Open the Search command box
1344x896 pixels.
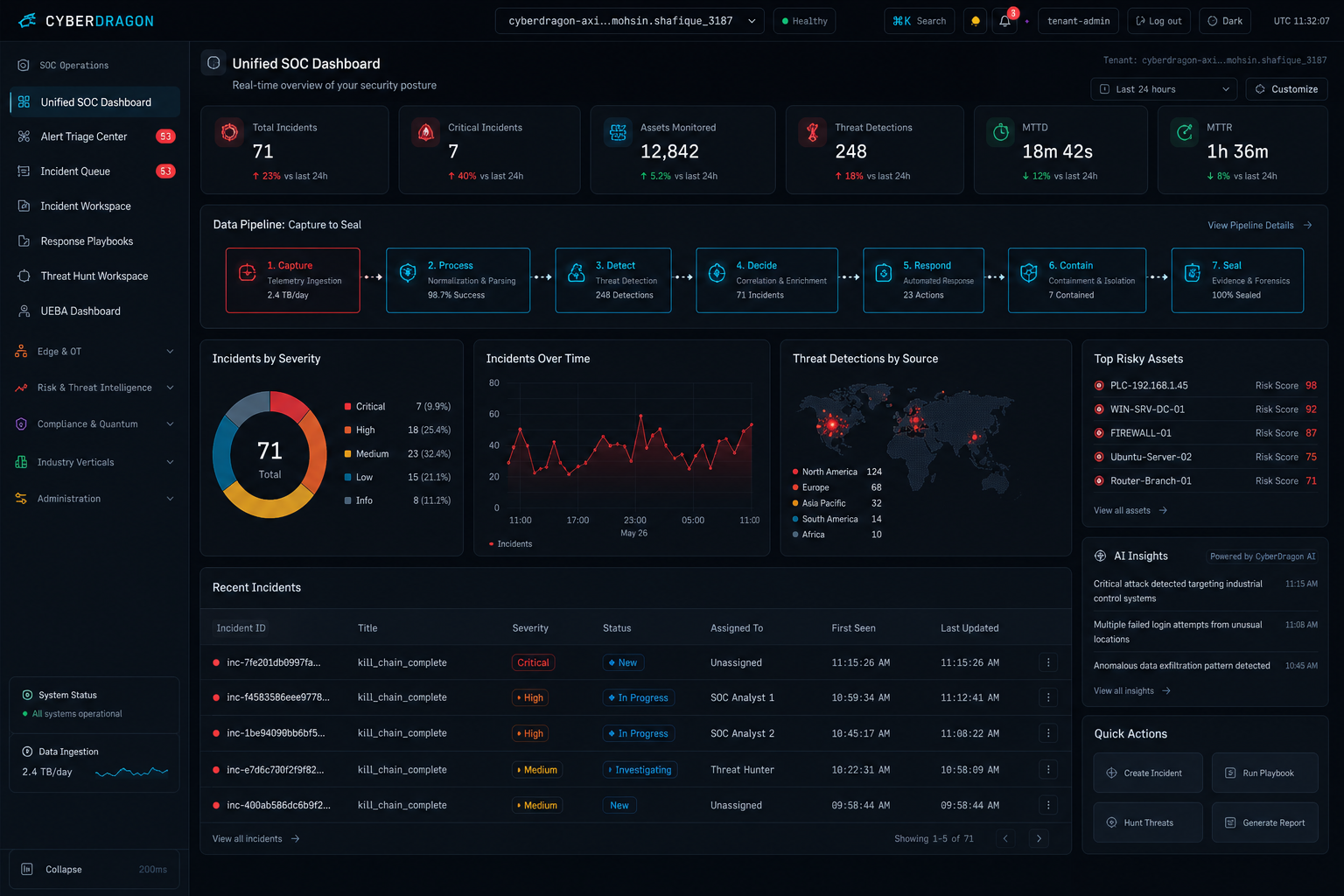coord(919,21)
